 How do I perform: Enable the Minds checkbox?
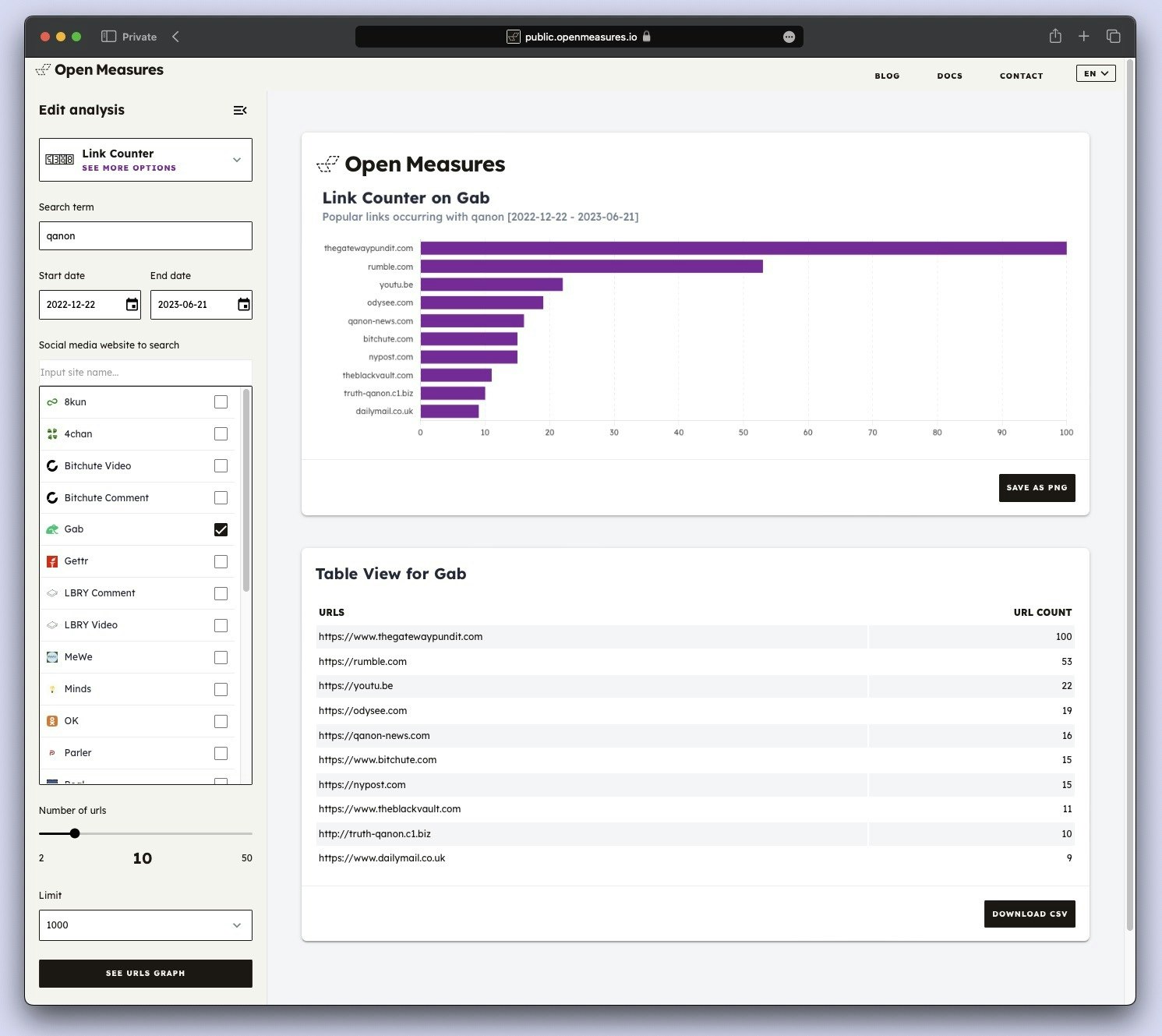pyautogui.click(x=221, y=690)
